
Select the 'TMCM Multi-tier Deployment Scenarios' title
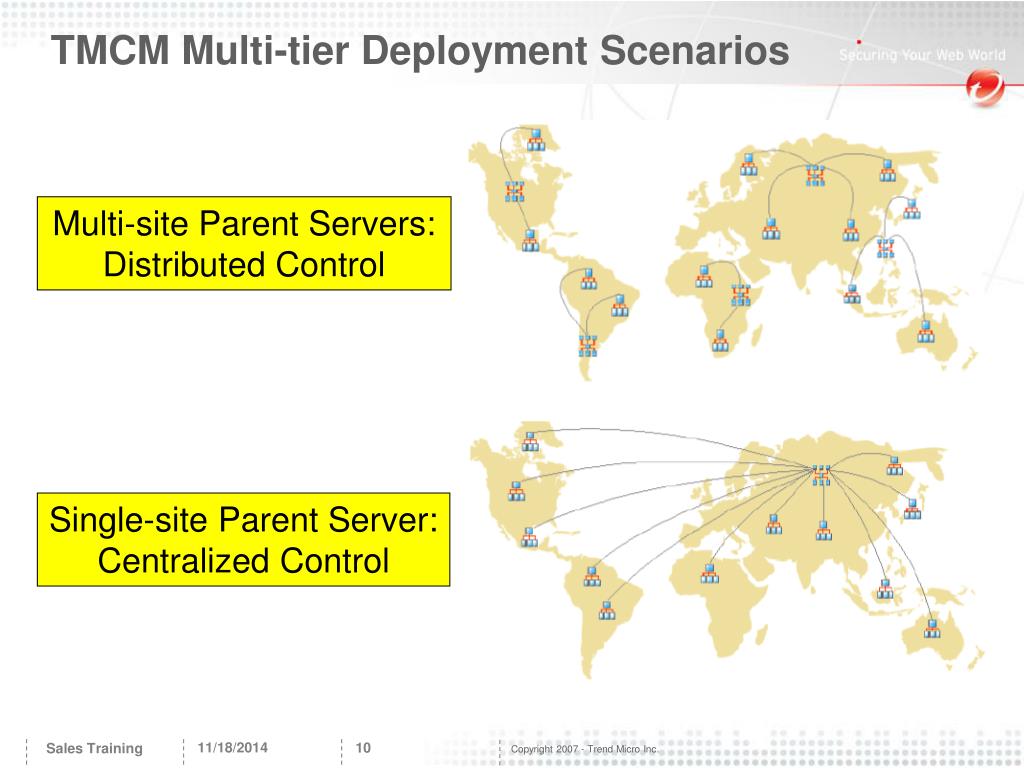pyautogui.click(x=420, y=50)
